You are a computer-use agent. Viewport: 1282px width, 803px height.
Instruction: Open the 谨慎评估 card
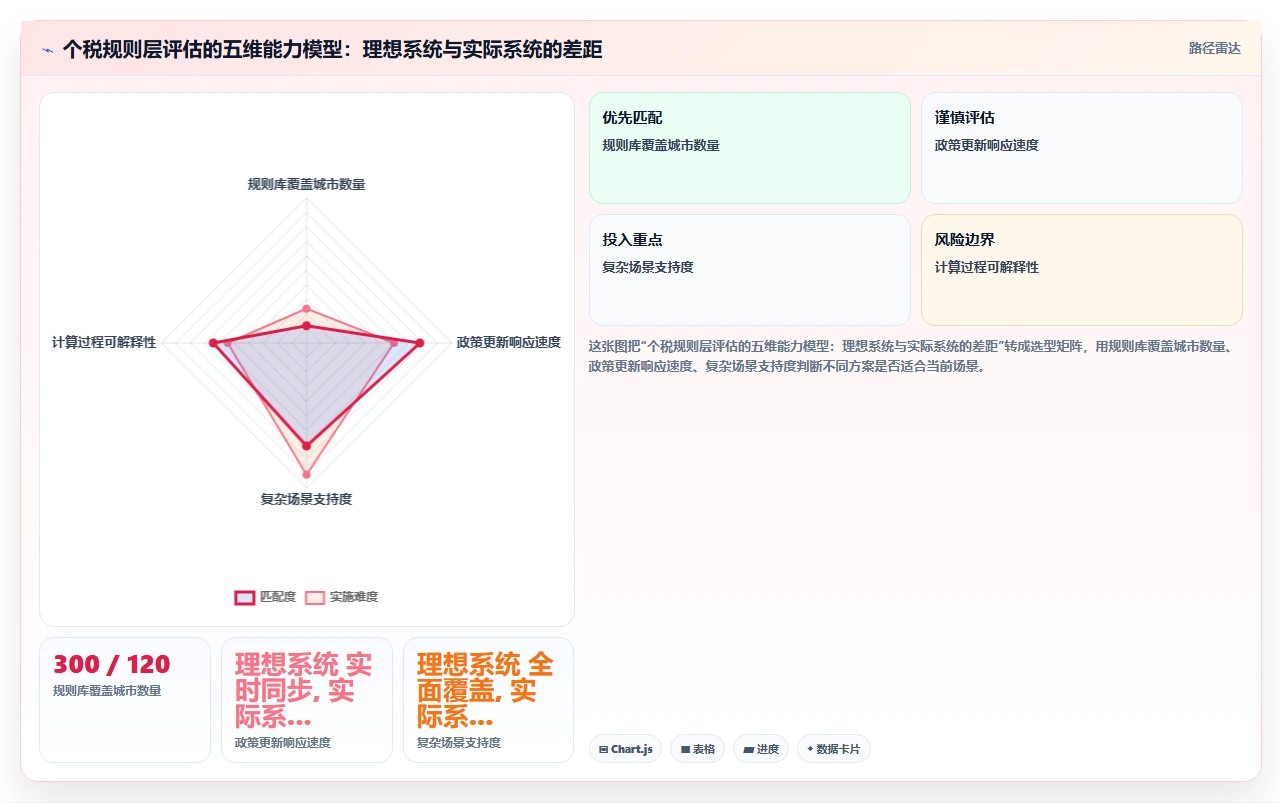coord(1082,148)
